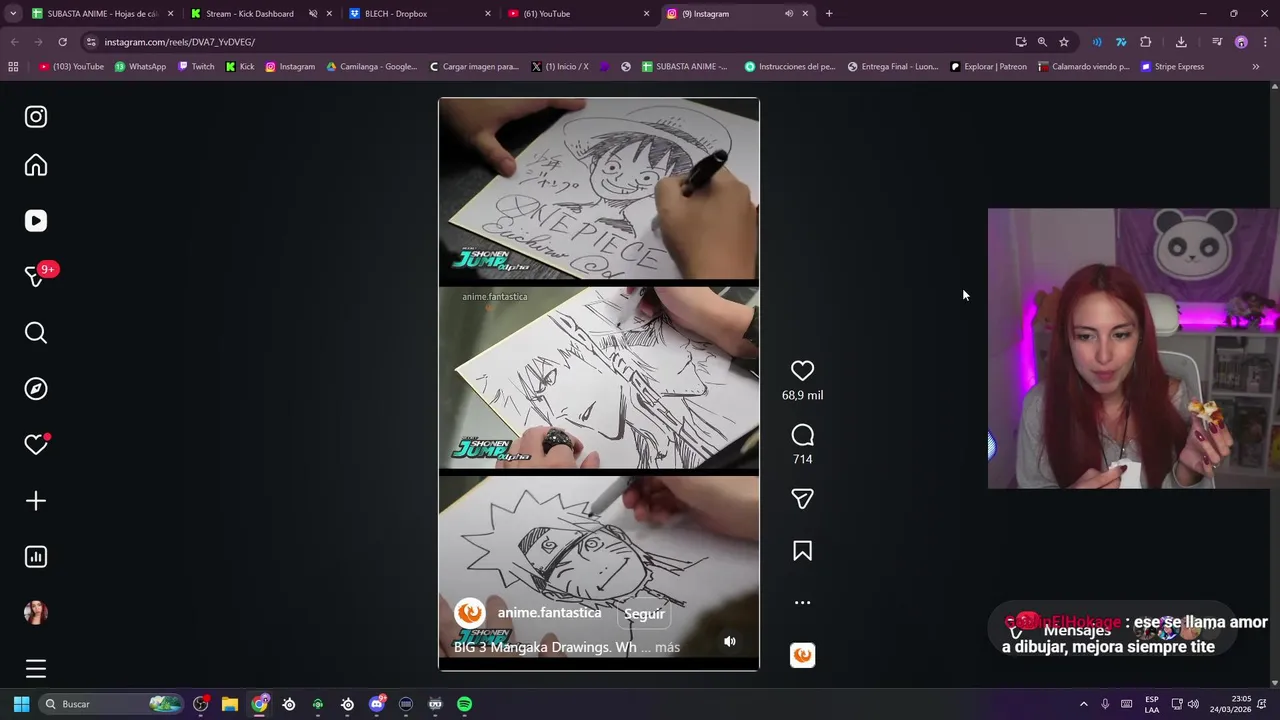
Task: Switch language using ESP LAA indicator
Action: pyautogui.click(x=1152, y=704)
